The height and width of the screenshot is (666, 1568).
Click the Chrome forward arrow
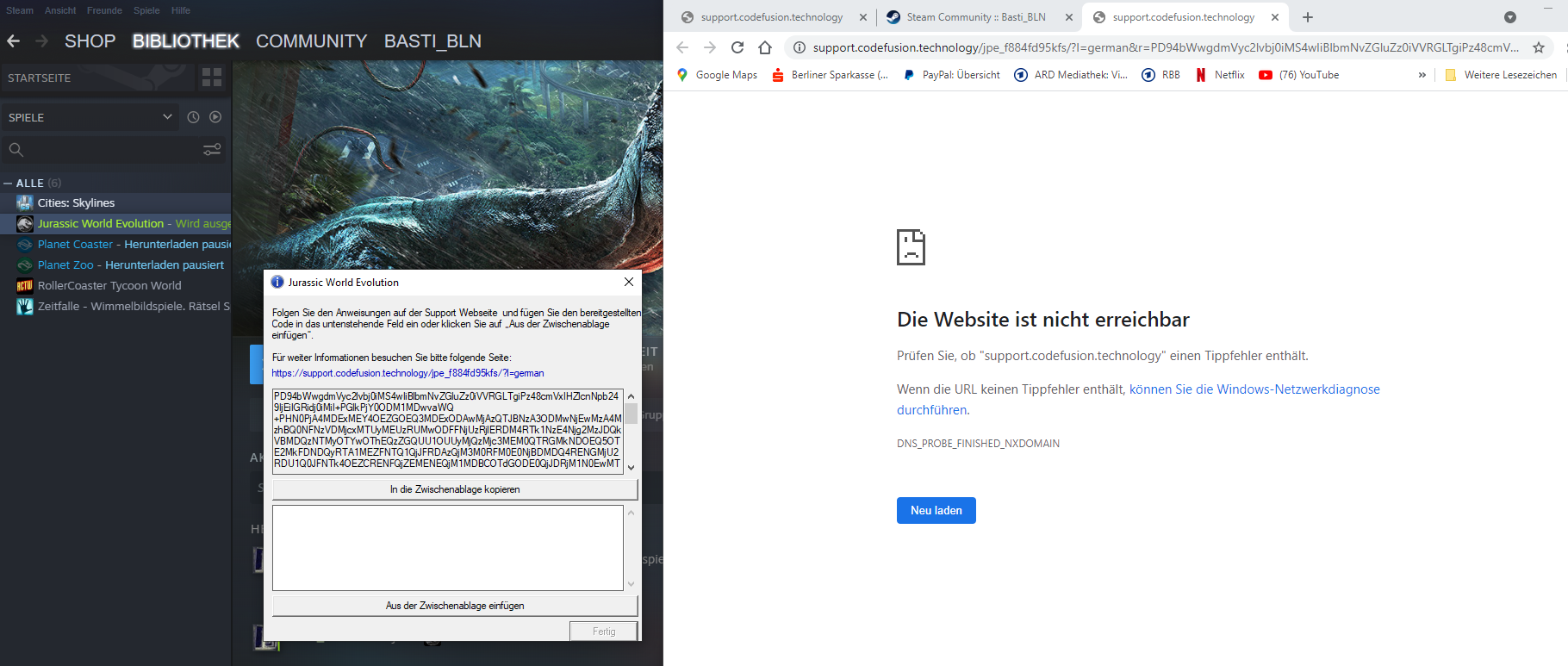(710, 47)
